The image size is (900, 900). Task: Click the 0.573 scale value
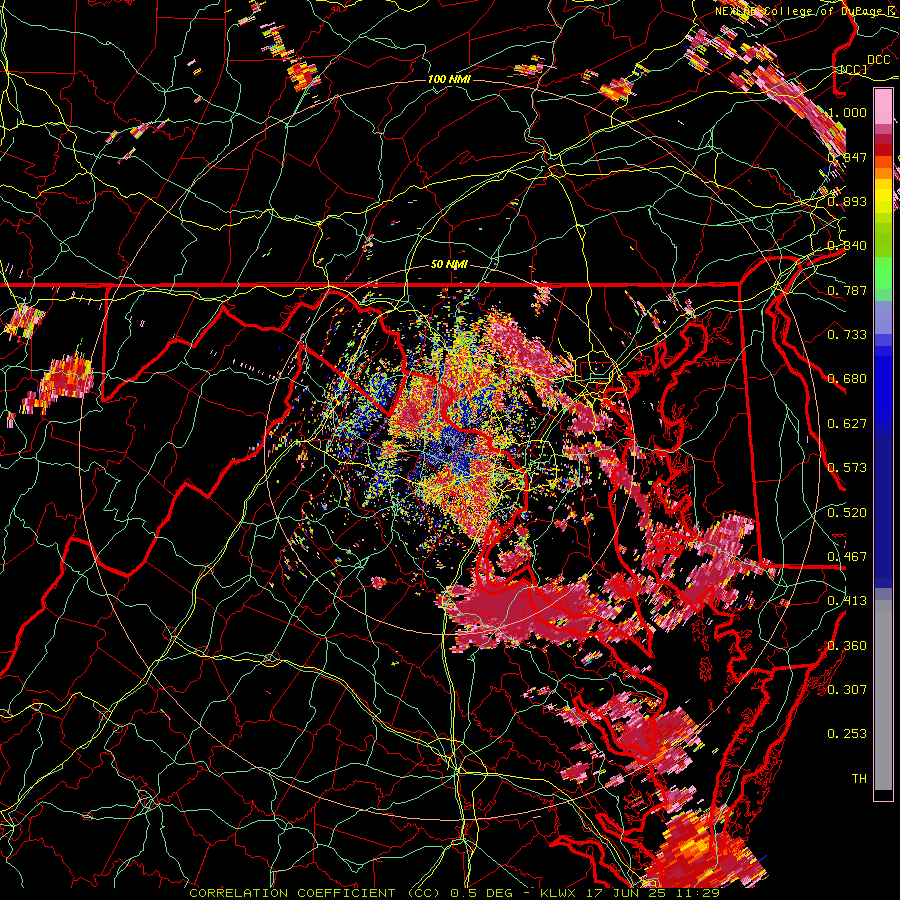[x=847, y=468]
